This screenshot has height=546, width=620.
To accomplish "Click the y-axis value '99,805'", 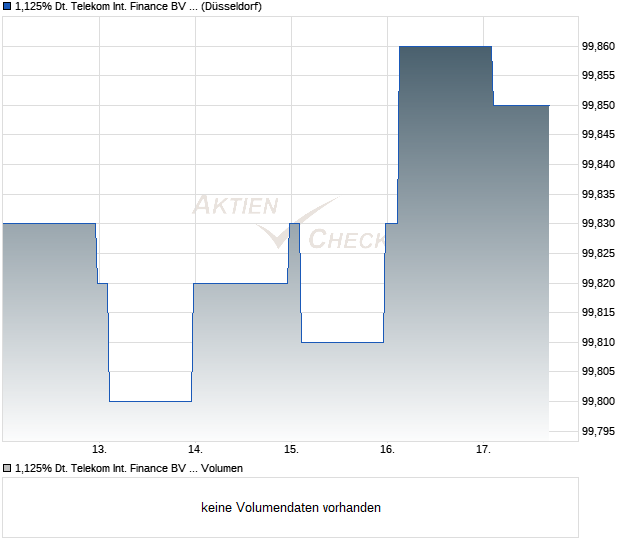I will tap(598, 371).
